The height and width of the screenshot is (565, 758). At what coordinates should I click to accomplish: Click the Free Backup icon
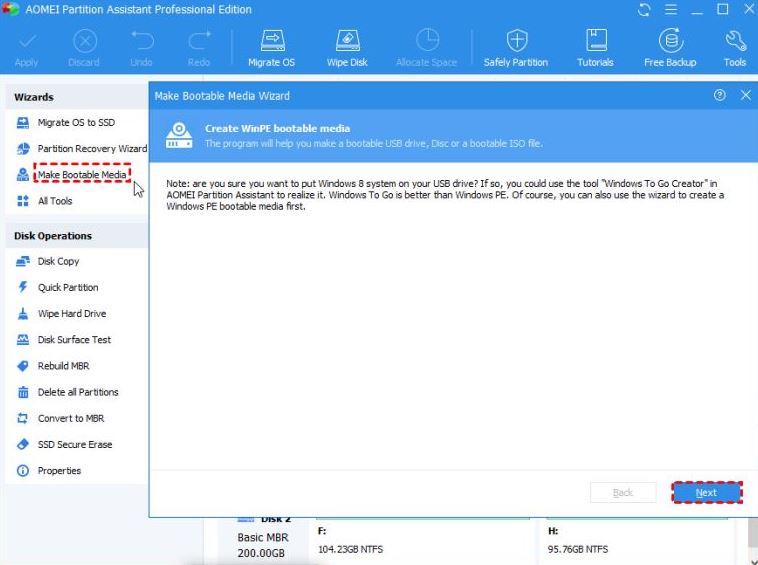click(x=671, y=40)
